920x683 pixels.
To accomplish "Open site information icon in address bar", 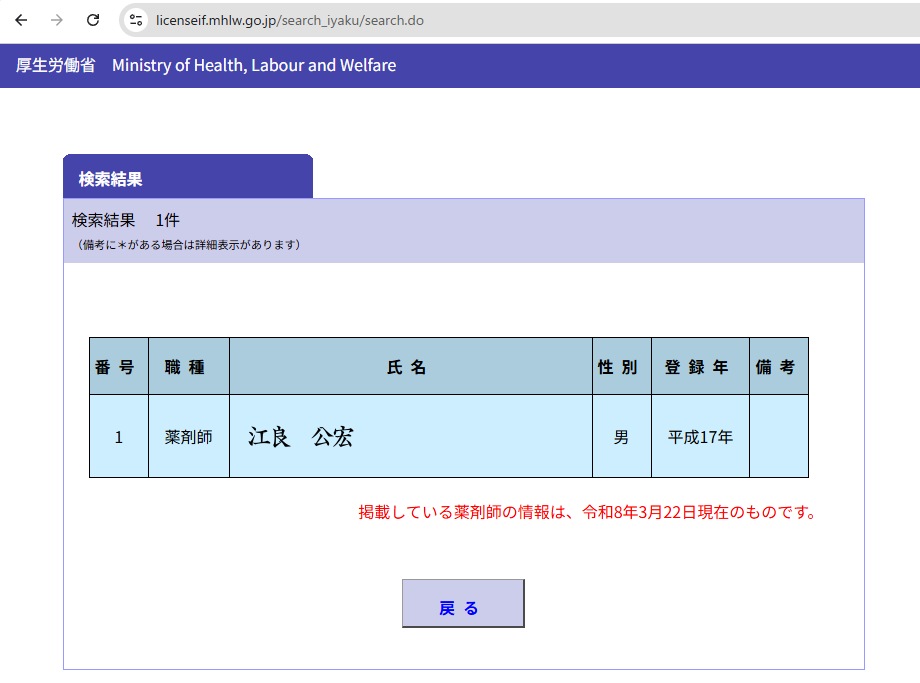I will pos(137,20).
